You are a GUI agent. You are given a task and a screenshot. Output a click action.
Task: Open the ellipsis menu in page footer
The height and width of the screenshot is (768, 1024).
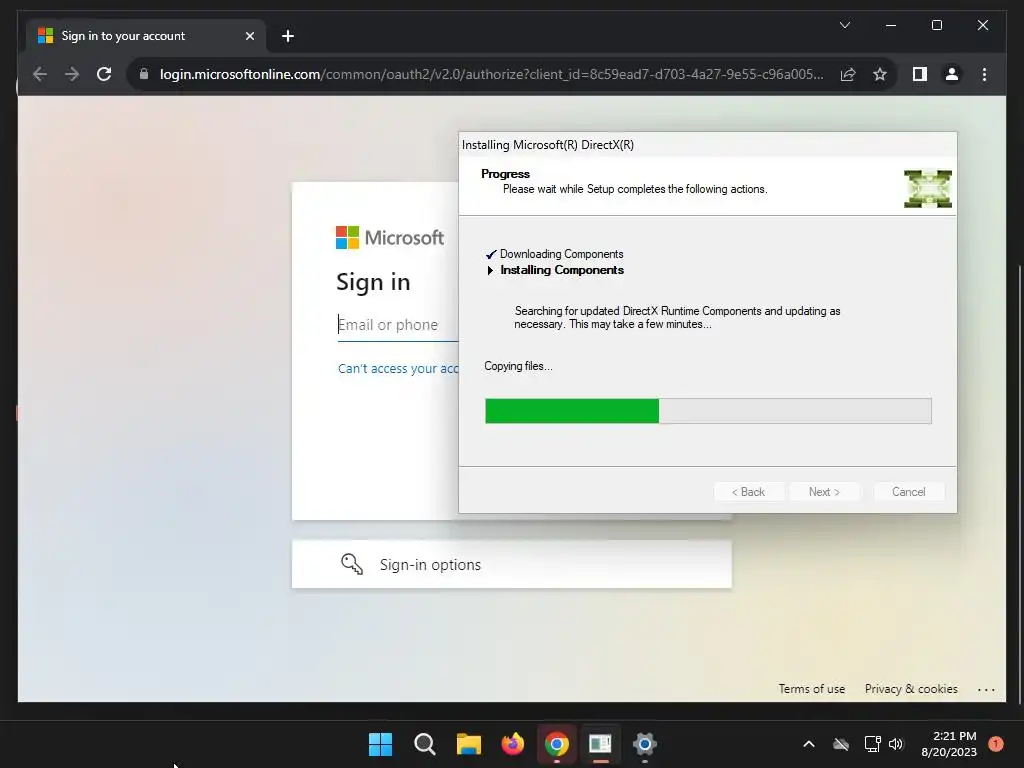click(986, 690)
